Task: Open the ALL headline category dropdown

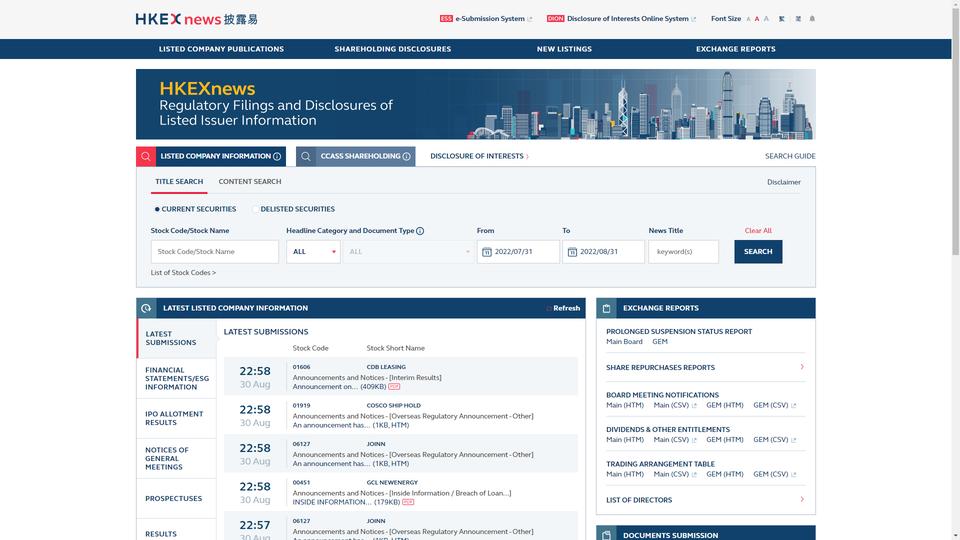Action: click(x=313, y=252)
